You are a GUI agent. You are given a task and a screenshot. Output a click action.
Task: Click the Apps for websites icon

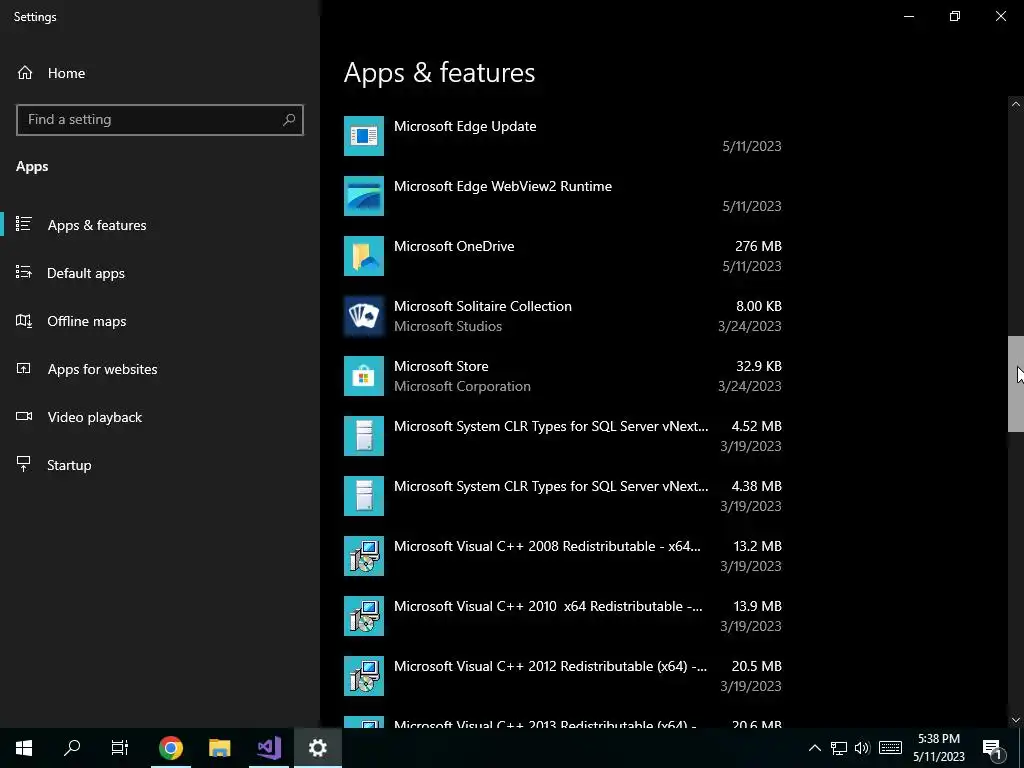click(24, 368)
